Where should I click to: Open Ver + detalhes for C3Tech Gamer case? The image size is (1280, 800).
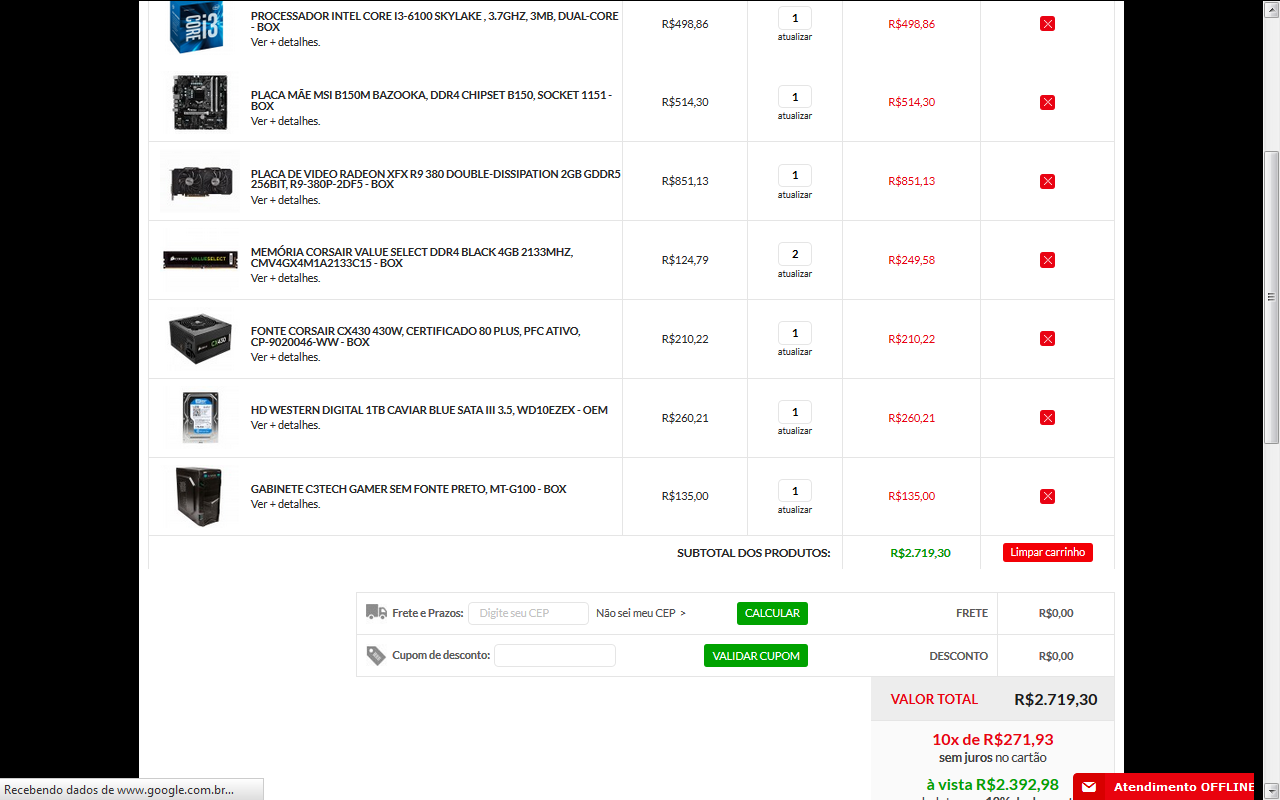286,504
